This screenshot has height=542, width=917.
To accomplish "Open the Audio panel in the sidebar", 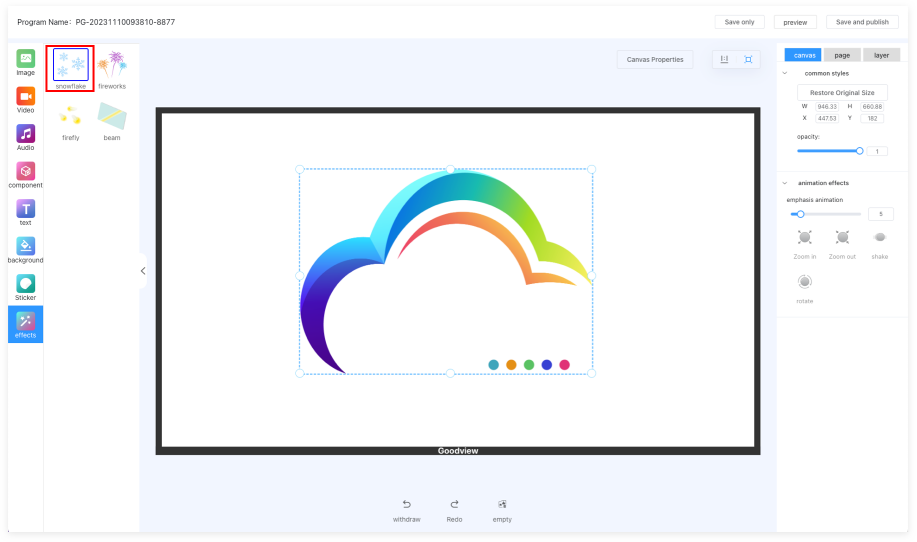I will pyautogui.click(x=25, y=137).
